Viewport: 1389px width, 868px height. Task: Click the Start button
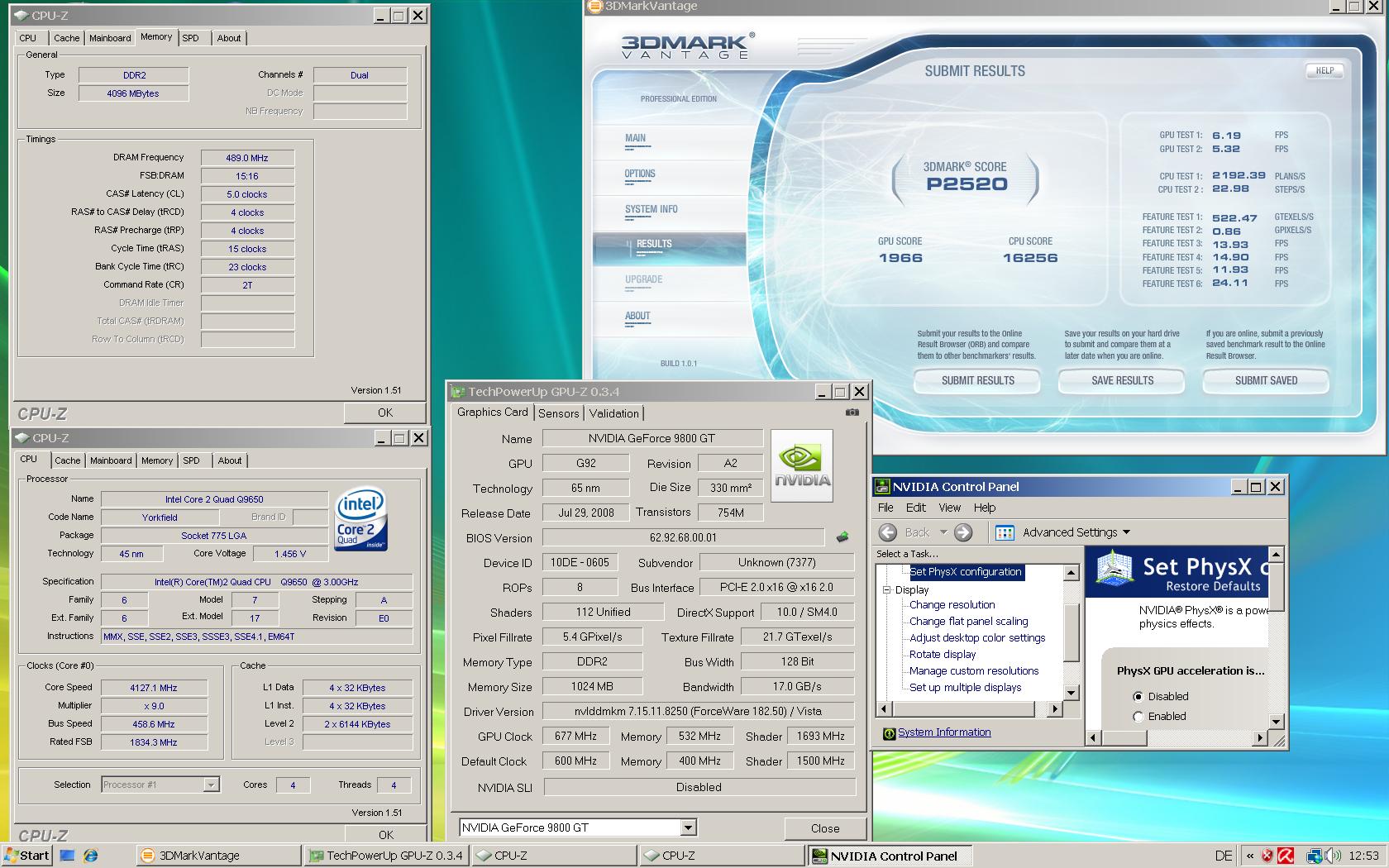[27, 856]
